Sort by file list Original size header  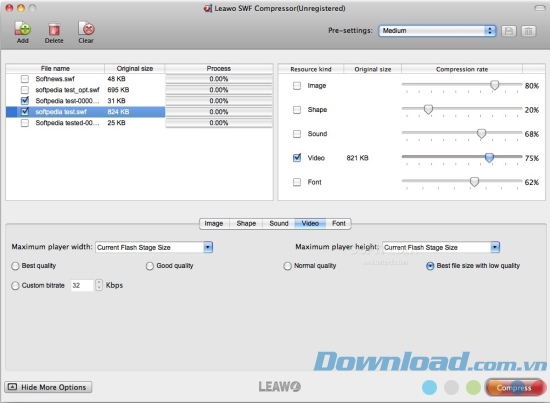point(135,68)
